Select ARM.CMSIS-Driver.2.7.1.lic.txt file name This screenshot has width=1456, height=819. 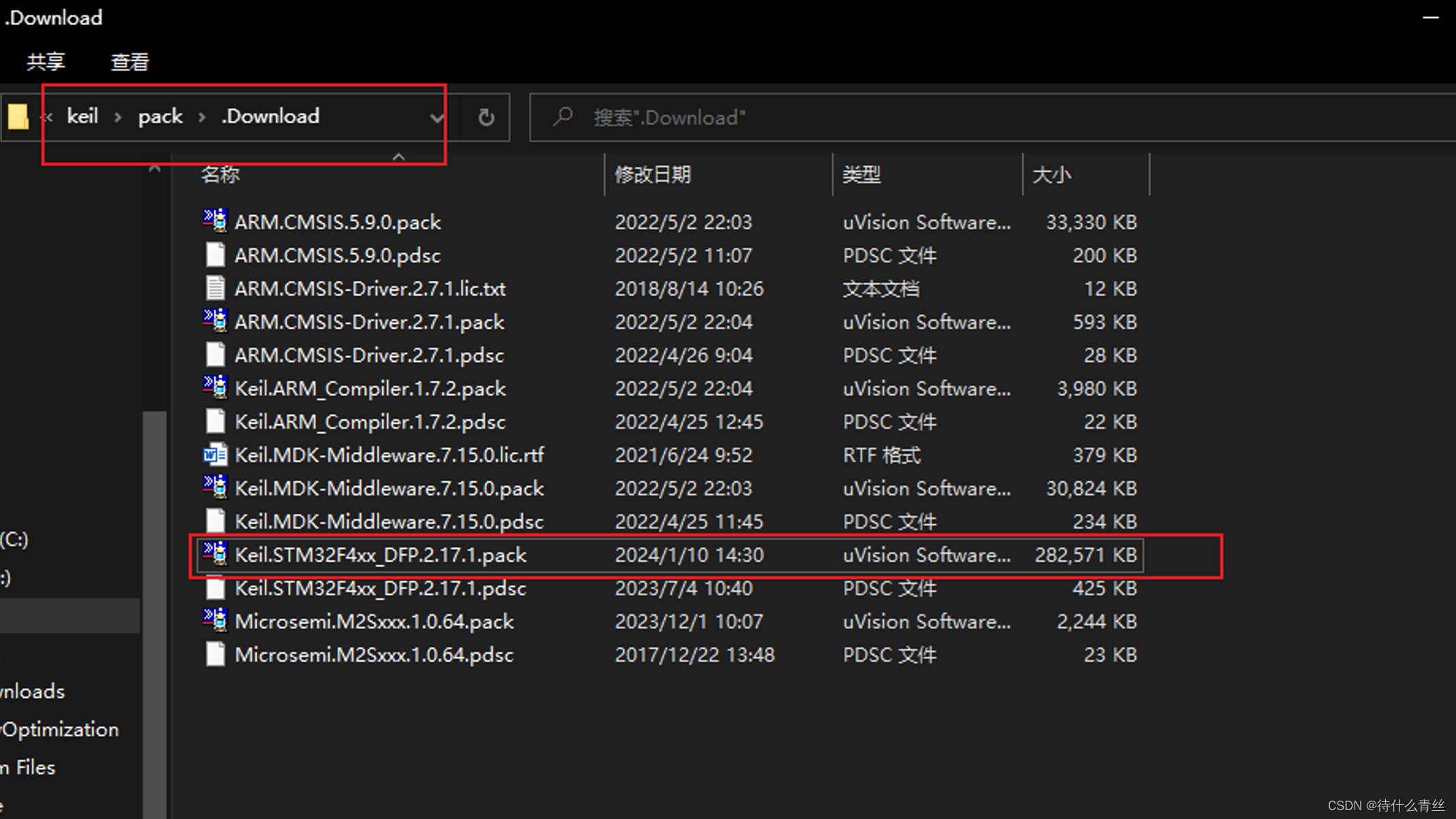[x=370, y=289]
